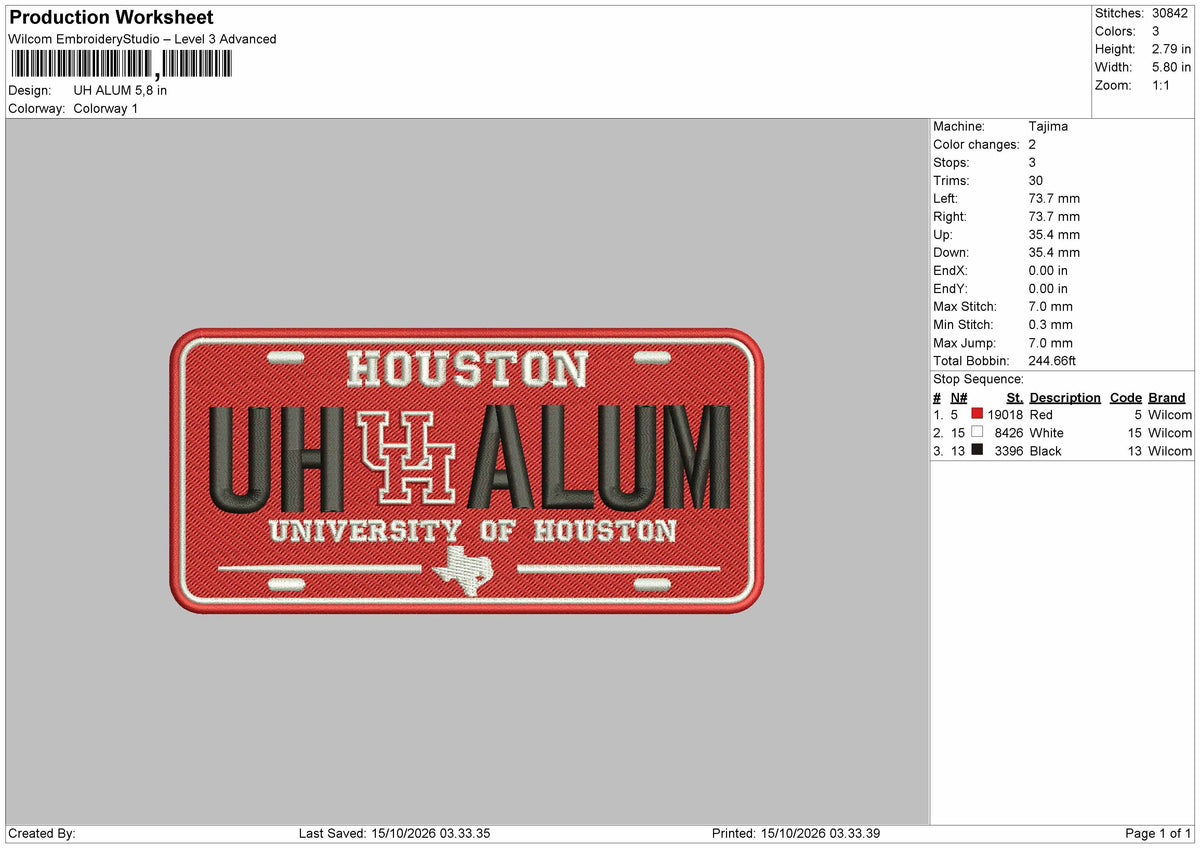The width and height of the screenshot is (1200, 848).
Task: Click the "Down:" row value 35.4 mm
Action: 1054,252
